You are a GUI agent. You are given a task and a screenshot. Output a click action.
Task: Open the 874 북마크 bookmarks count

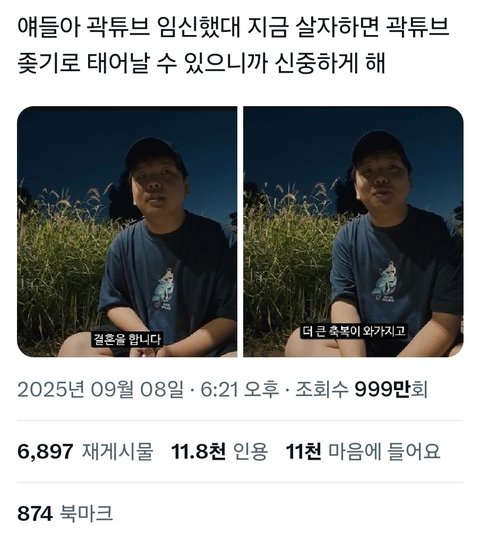coord(65,513)
